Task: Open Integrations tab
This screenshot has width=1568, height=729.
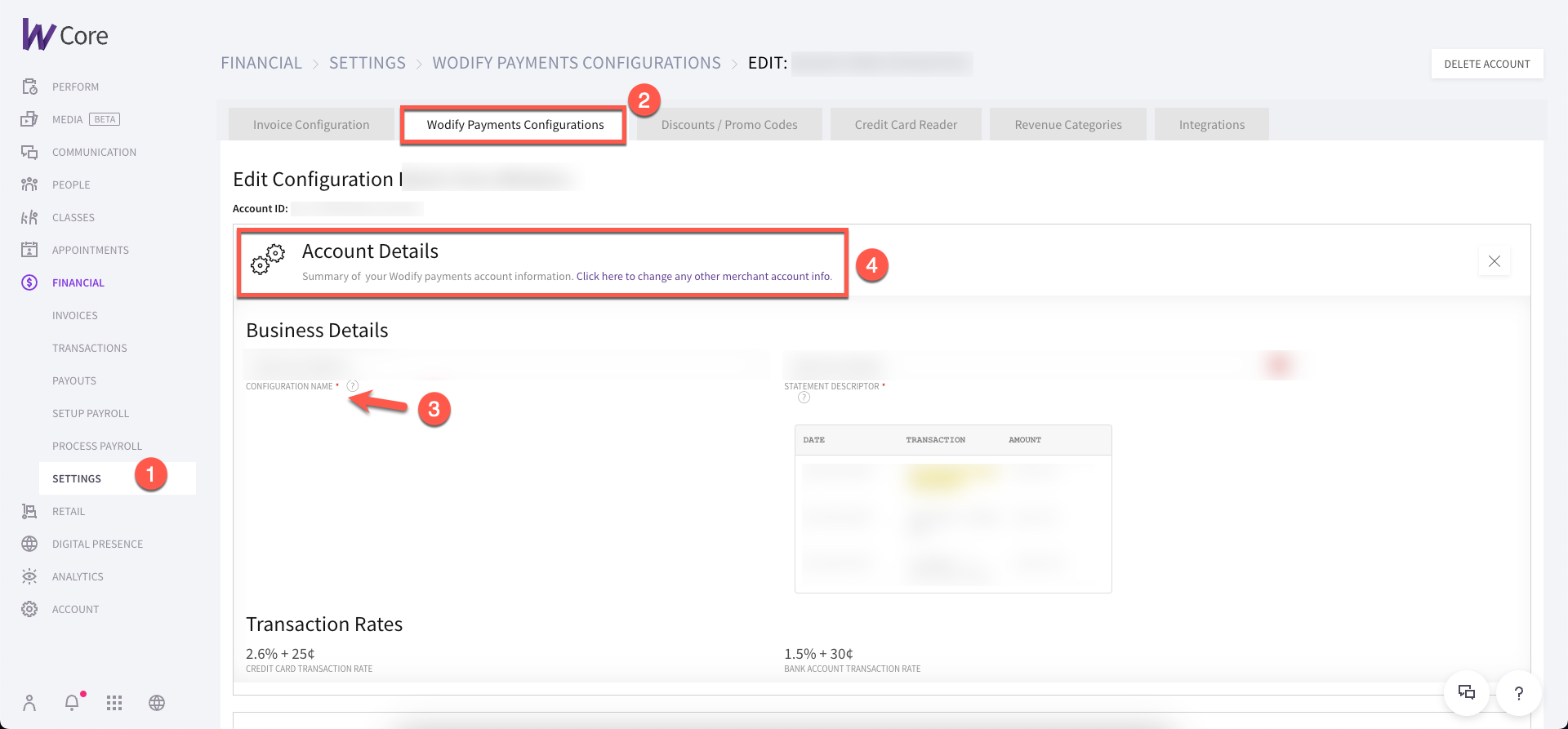Action: point(1212,125)
